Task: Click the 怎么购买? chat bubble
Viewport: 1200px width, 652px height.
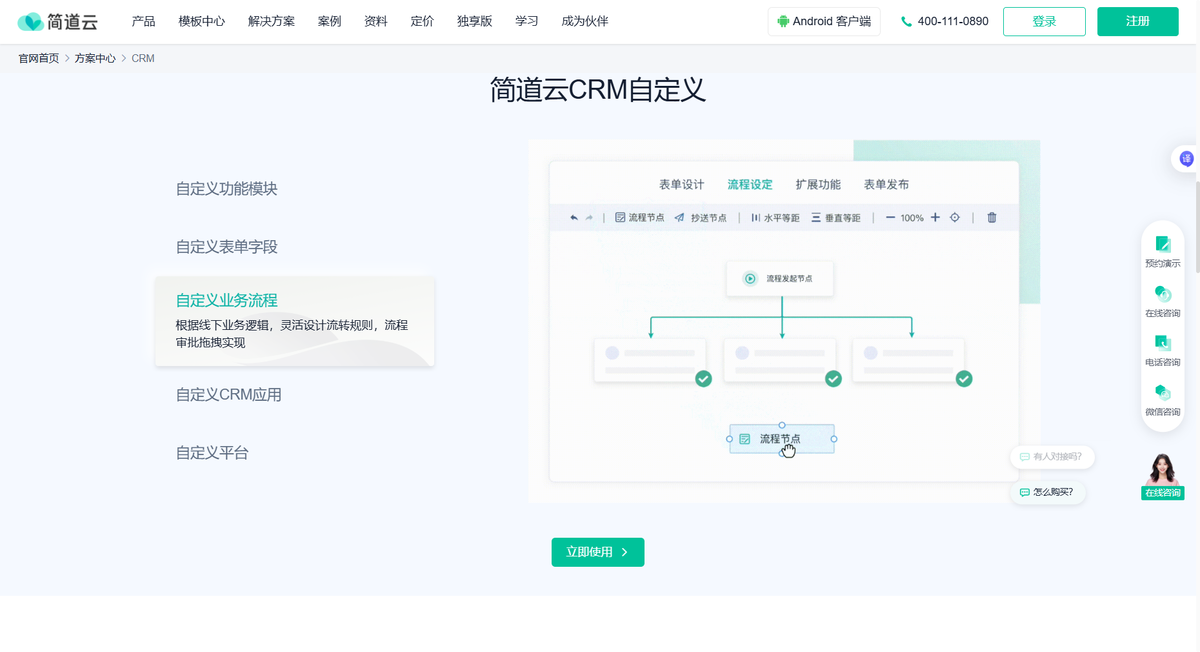Action: (1048, 492)
